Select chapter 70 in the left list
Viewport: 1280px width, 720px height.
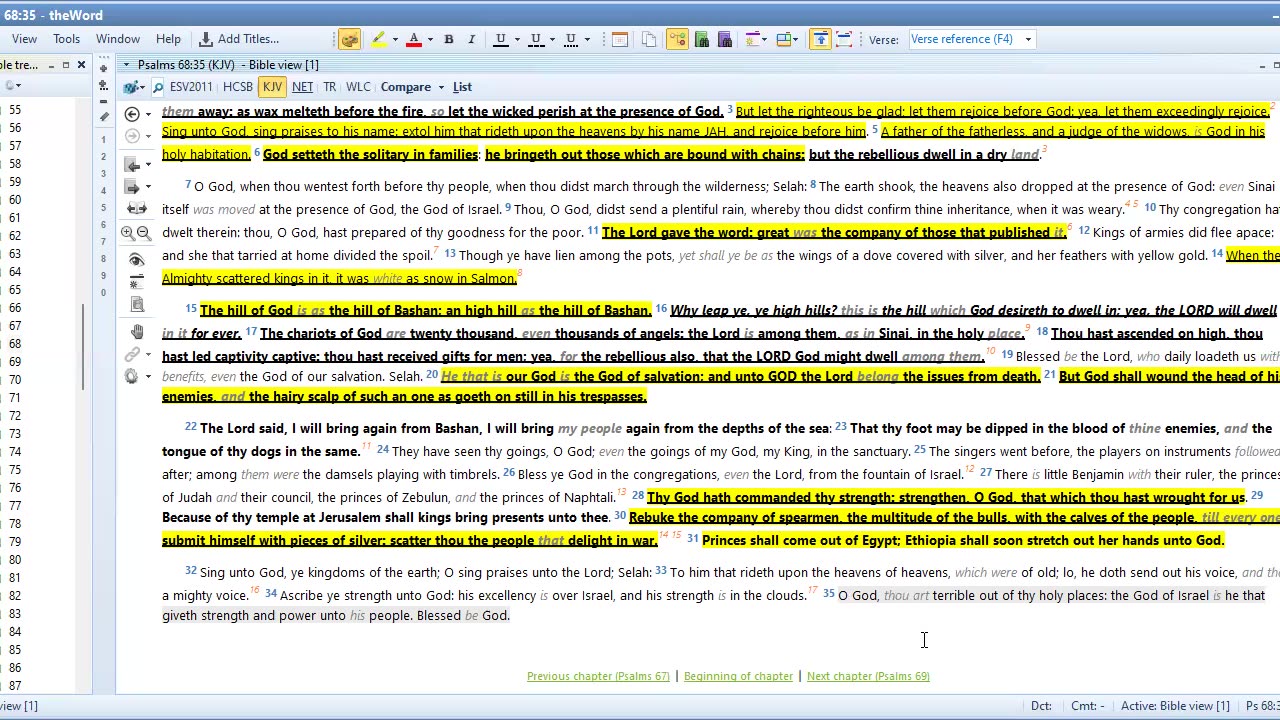15,380
